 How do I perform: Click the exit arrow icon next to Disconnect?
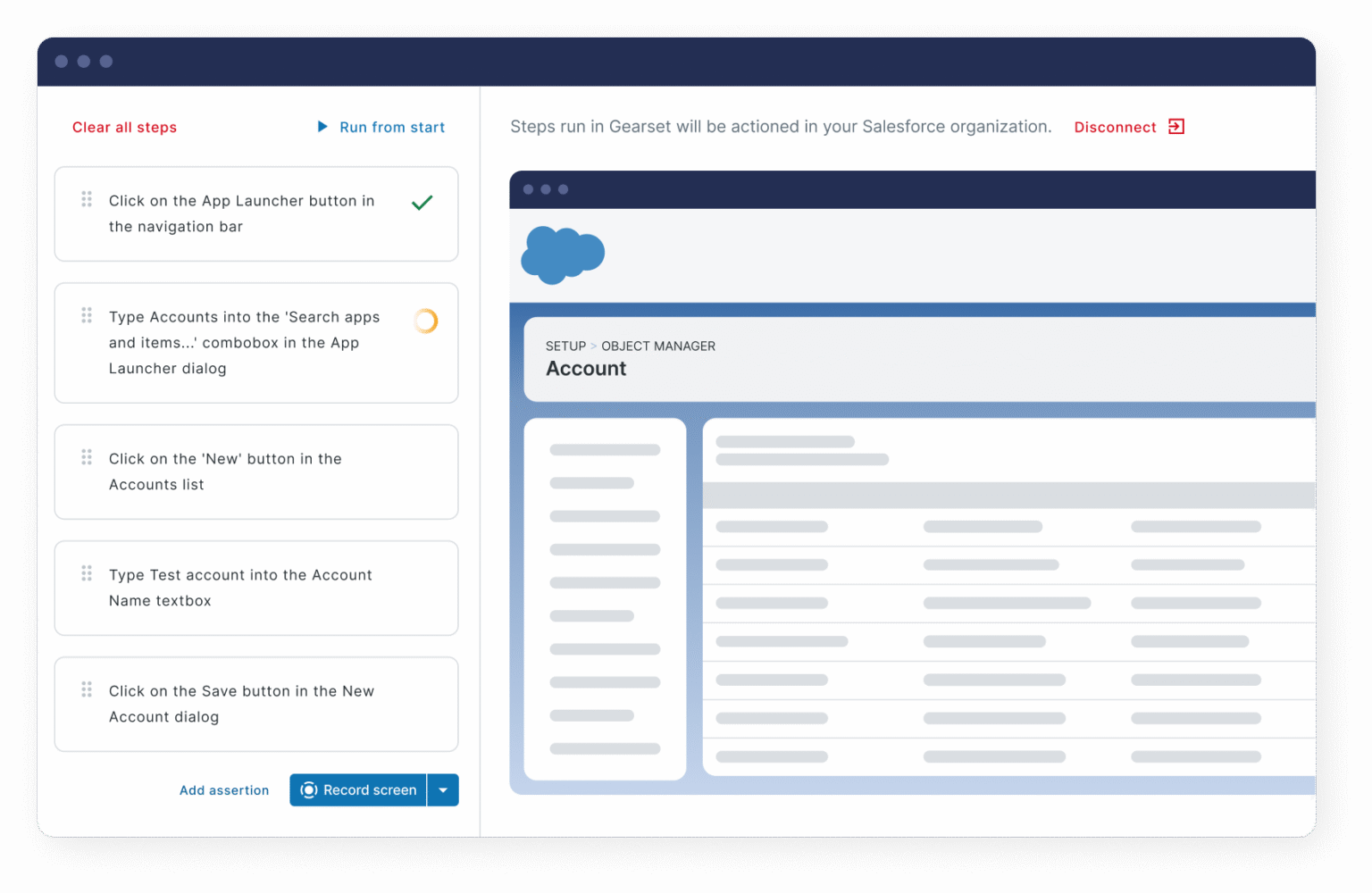1176,127
